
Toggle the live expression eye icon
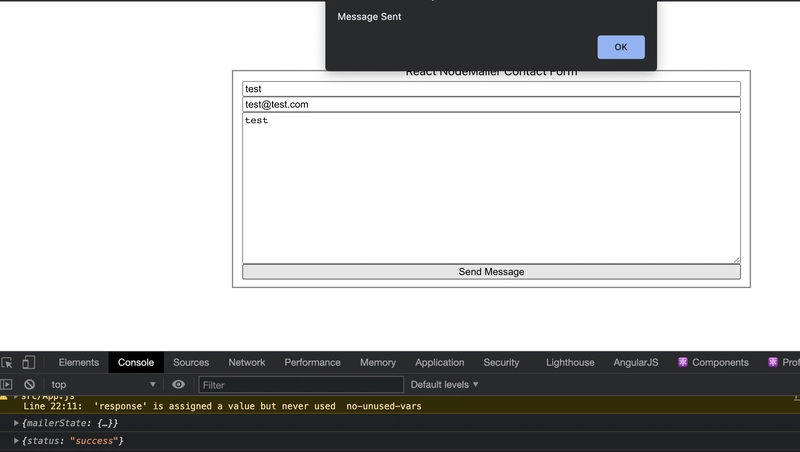coord(178,384)
